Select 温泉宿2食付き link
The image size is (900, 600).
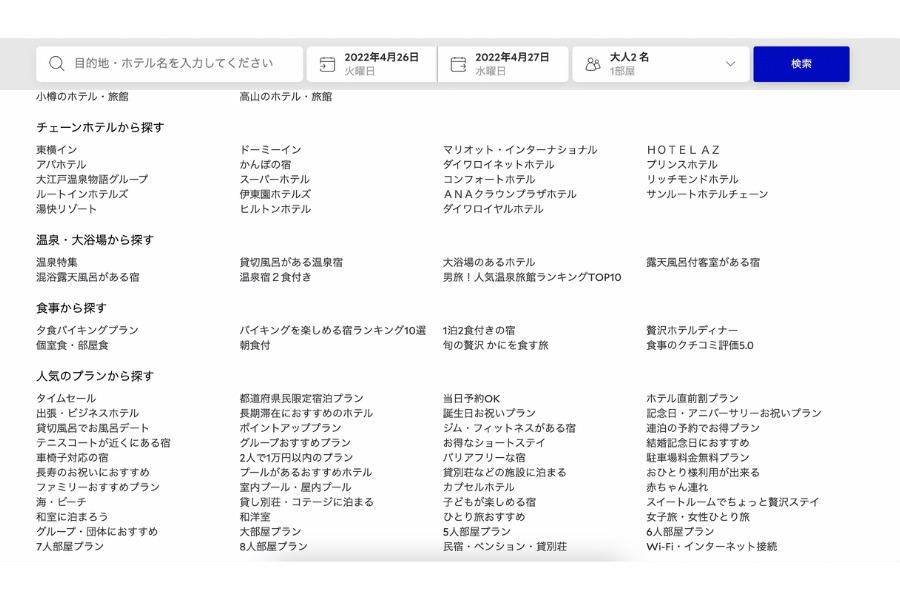coord(276,277)
